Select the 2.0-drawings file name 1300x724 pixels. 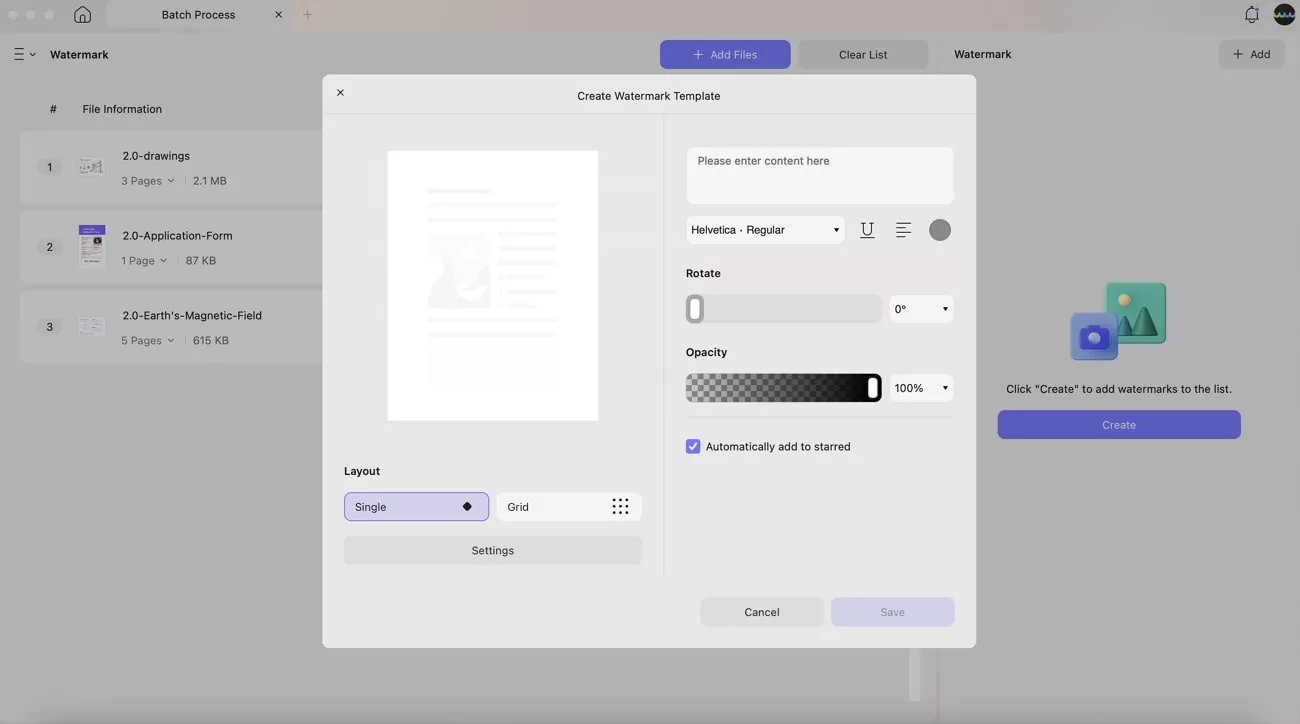(x=156, y=156)
